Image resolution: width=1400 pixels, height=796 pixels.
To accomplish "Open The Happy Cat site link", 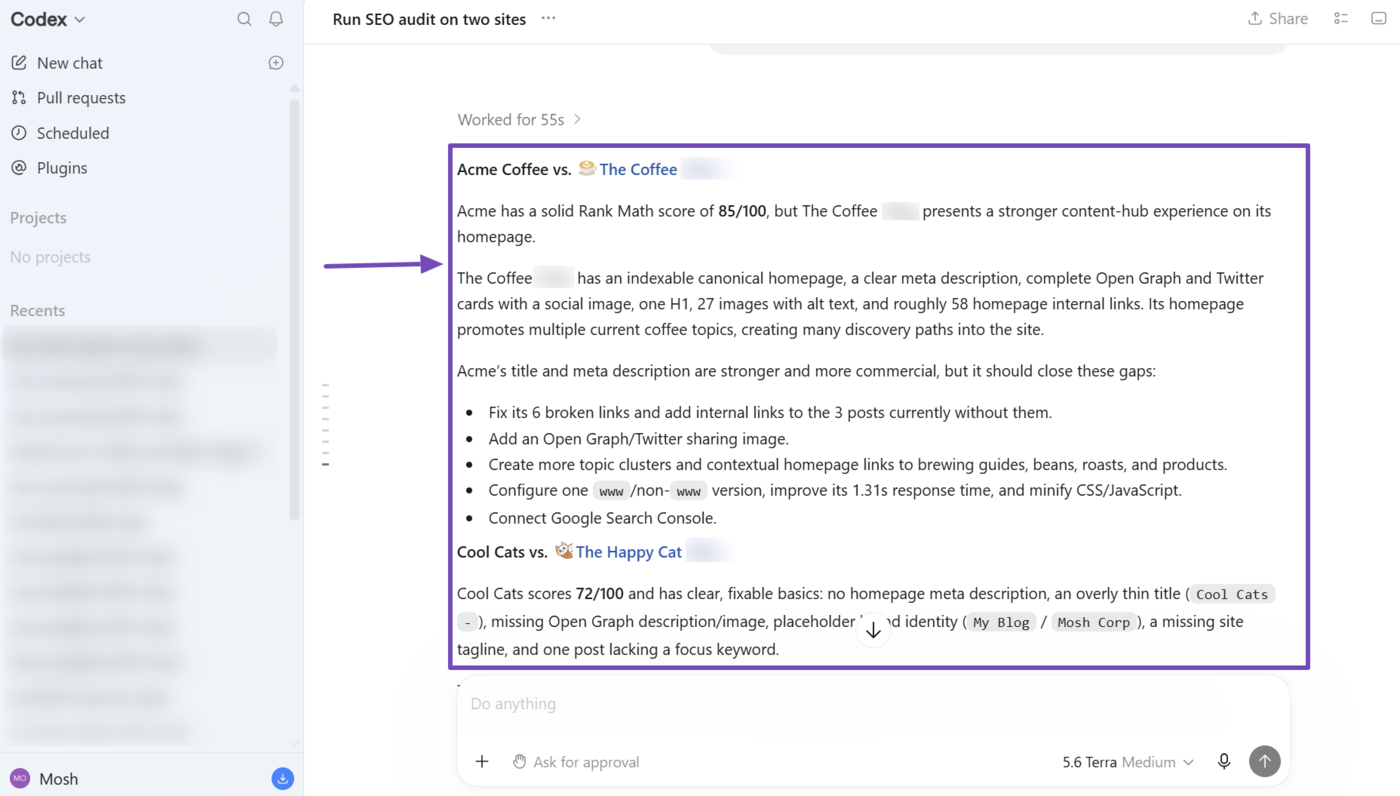I will click(x=628, y=552).
